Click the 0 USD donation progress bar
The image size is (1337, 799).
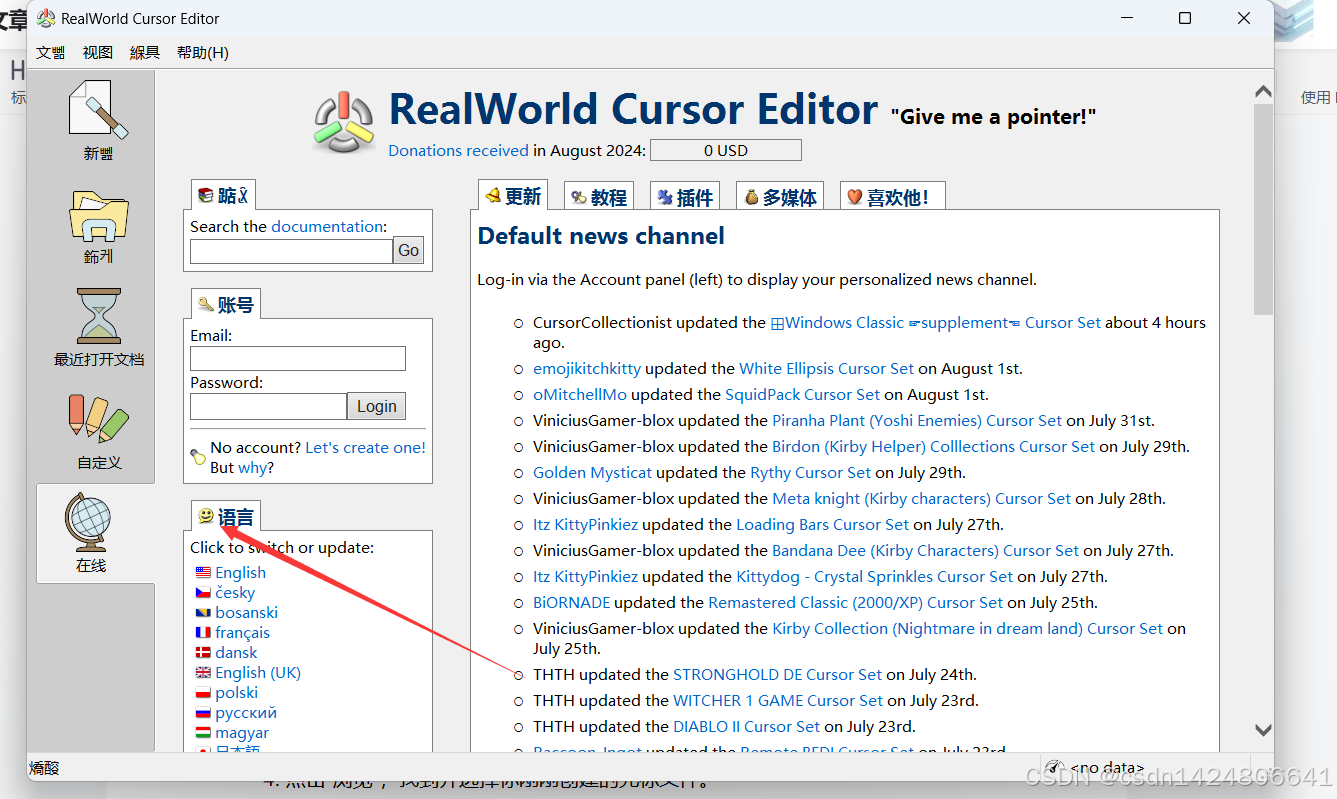[726, 150]
